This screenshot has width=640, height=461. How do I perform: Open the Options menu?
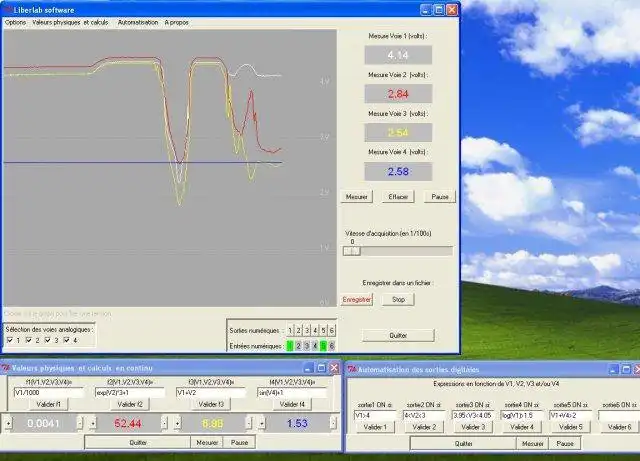(16, 21)
